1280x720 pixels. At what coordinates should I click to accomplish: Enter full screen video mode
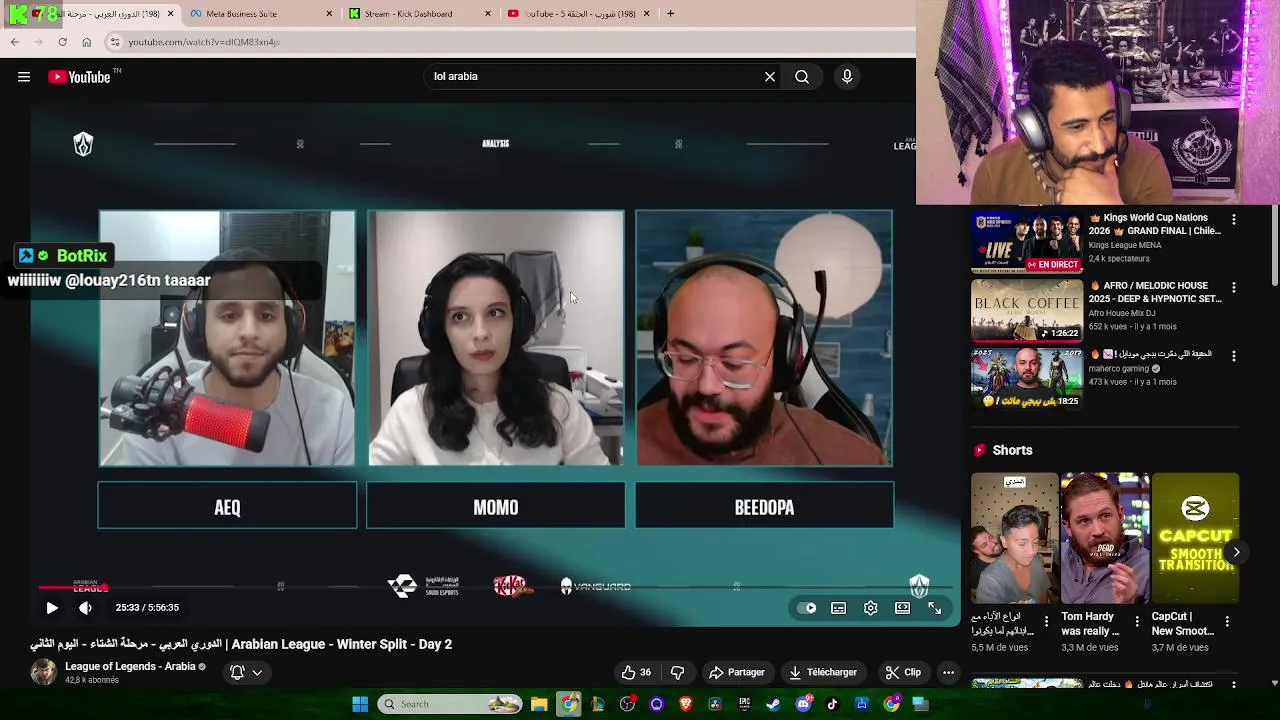pos(935,608)
